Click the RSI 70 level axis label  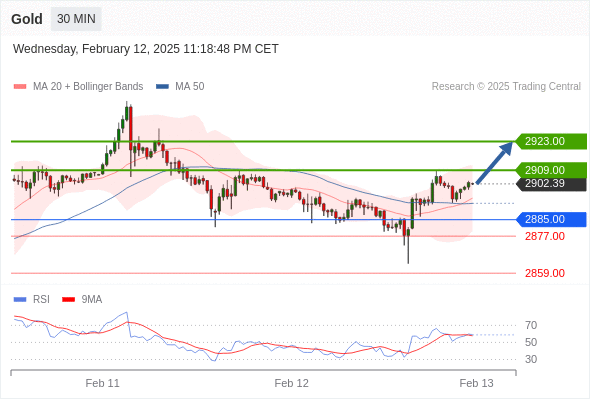tap(531, 325)
